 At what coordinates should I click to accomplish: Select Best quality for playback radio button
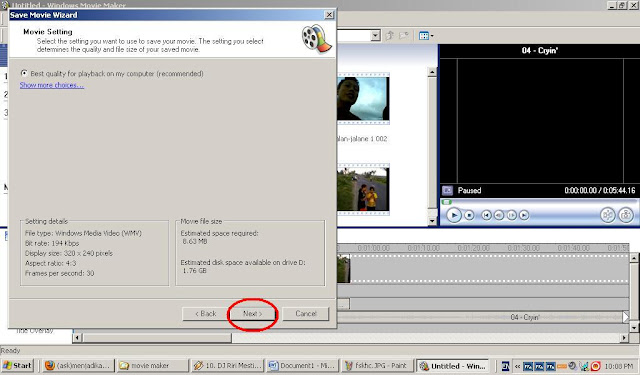pyautogui.click(x=24, y=73)
